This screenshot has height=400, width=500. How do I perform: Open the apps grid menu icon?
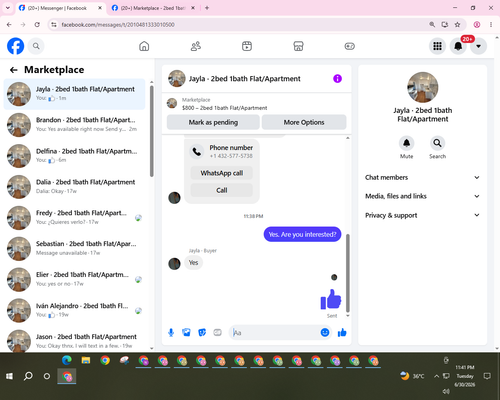(437, 46)
